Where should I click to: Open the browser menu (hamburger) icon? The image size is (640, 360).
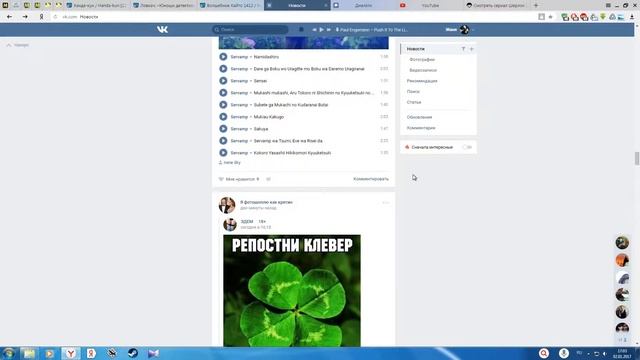click(x=608, y=5)
